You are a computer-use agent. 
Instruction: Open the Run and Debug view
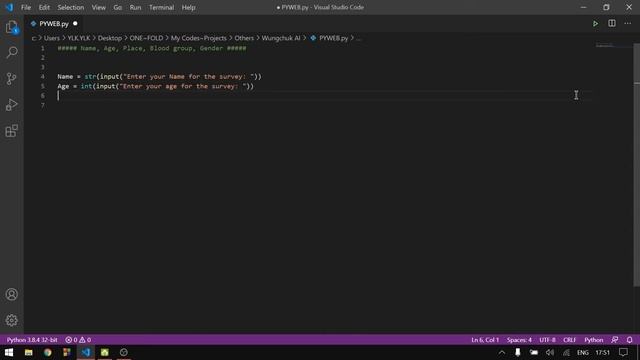(x=12, y=104)
